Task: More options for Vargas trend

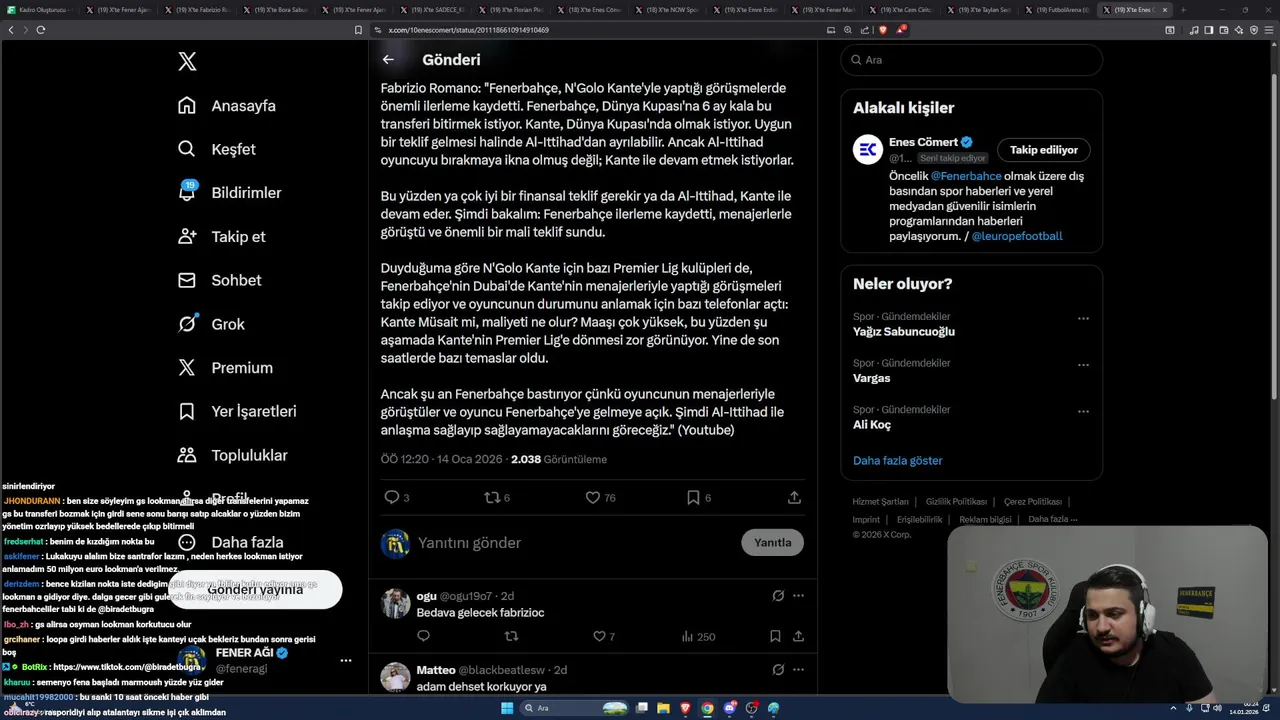Action: 1083,365
